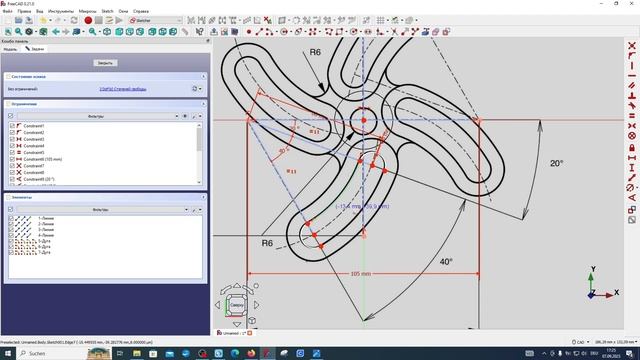Open solver update options dropdown arrow

pos(200,89)
